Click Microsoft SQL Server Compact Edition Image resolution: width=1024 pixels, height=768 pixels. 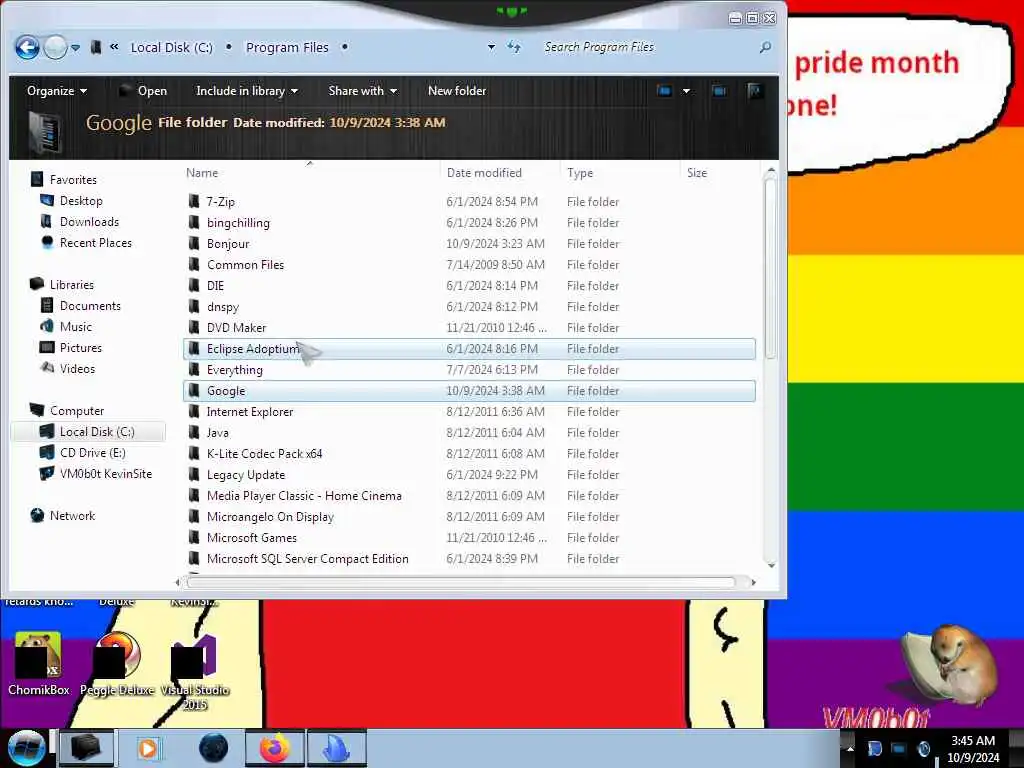(308, 558)
